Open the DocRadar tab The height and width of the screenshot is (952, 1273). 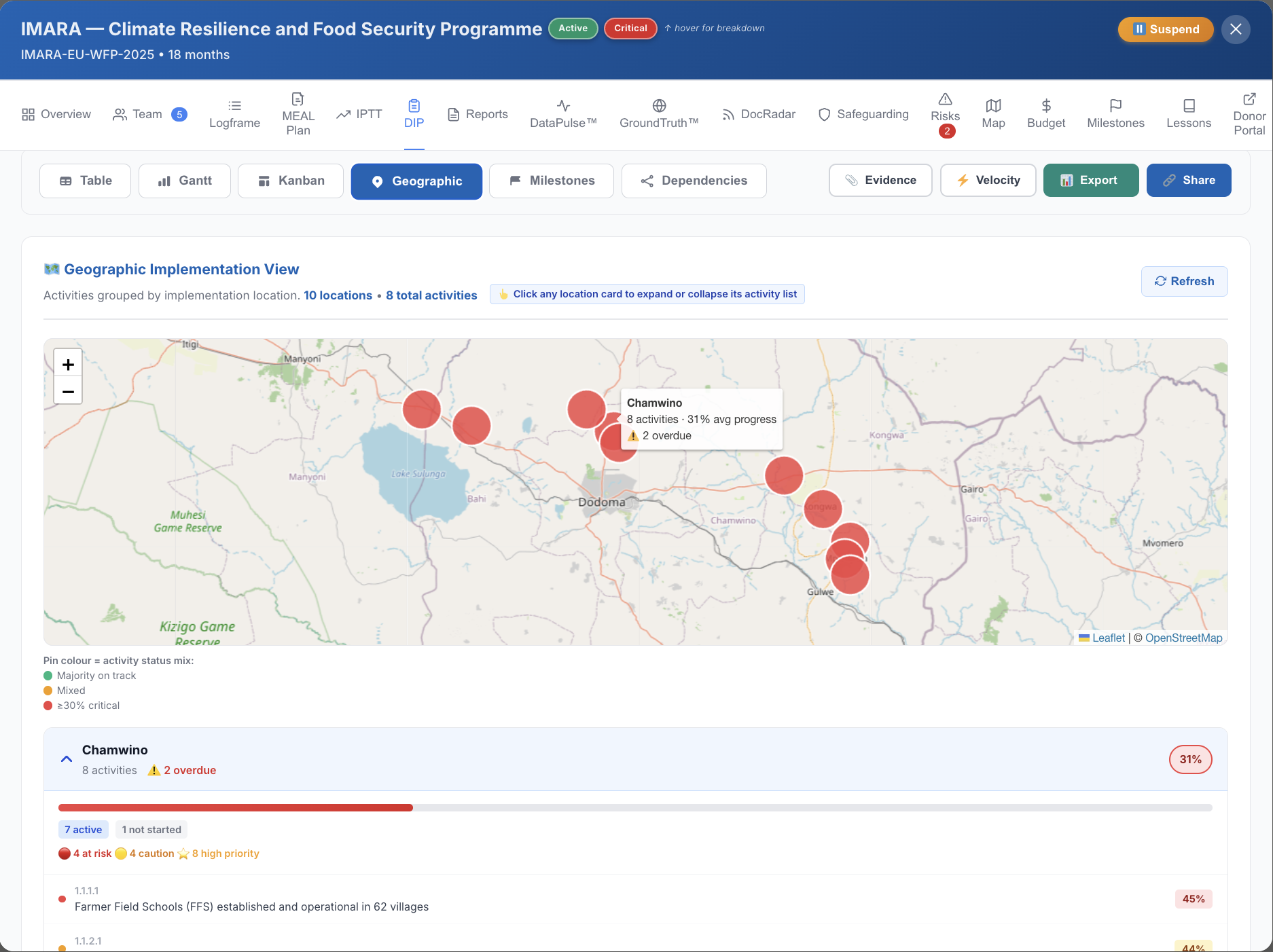pyautogui.click(x=758, y=114)
